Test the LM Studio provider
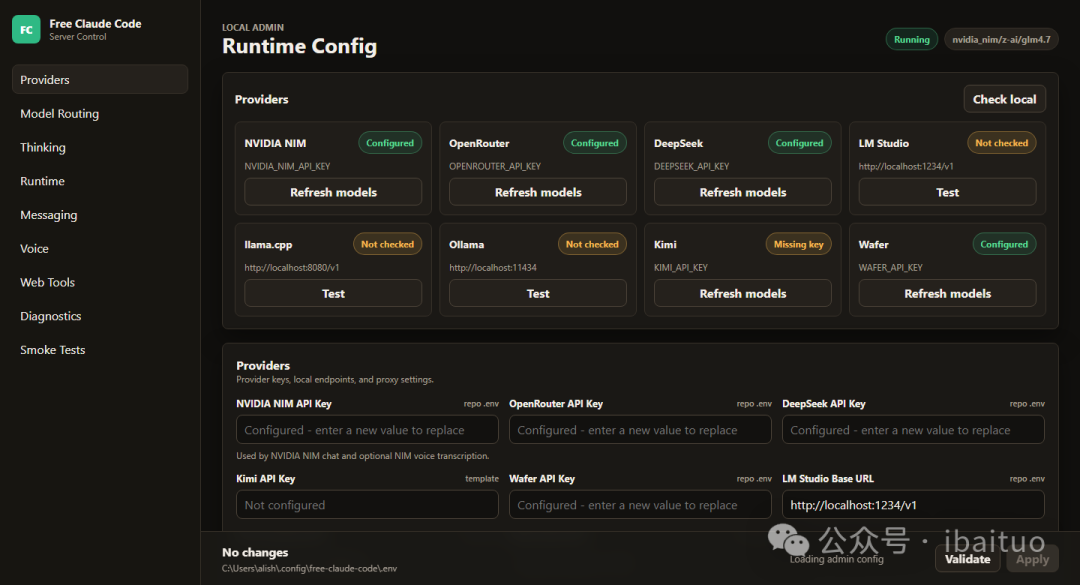 coord(947,192)
